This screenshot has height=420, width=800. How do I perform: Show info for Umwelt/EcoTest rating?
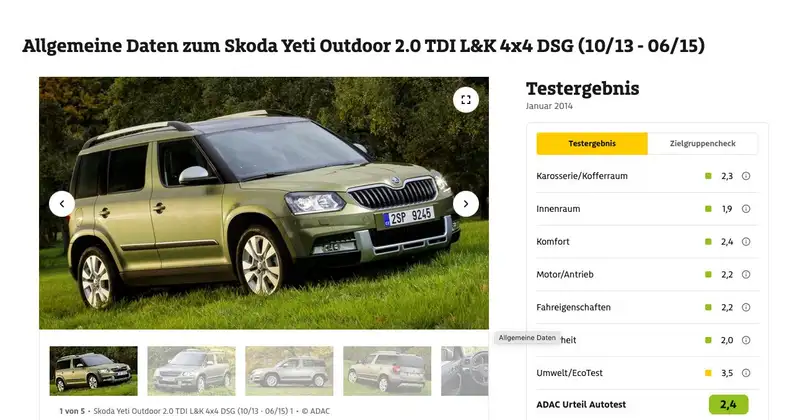point(745,373)
